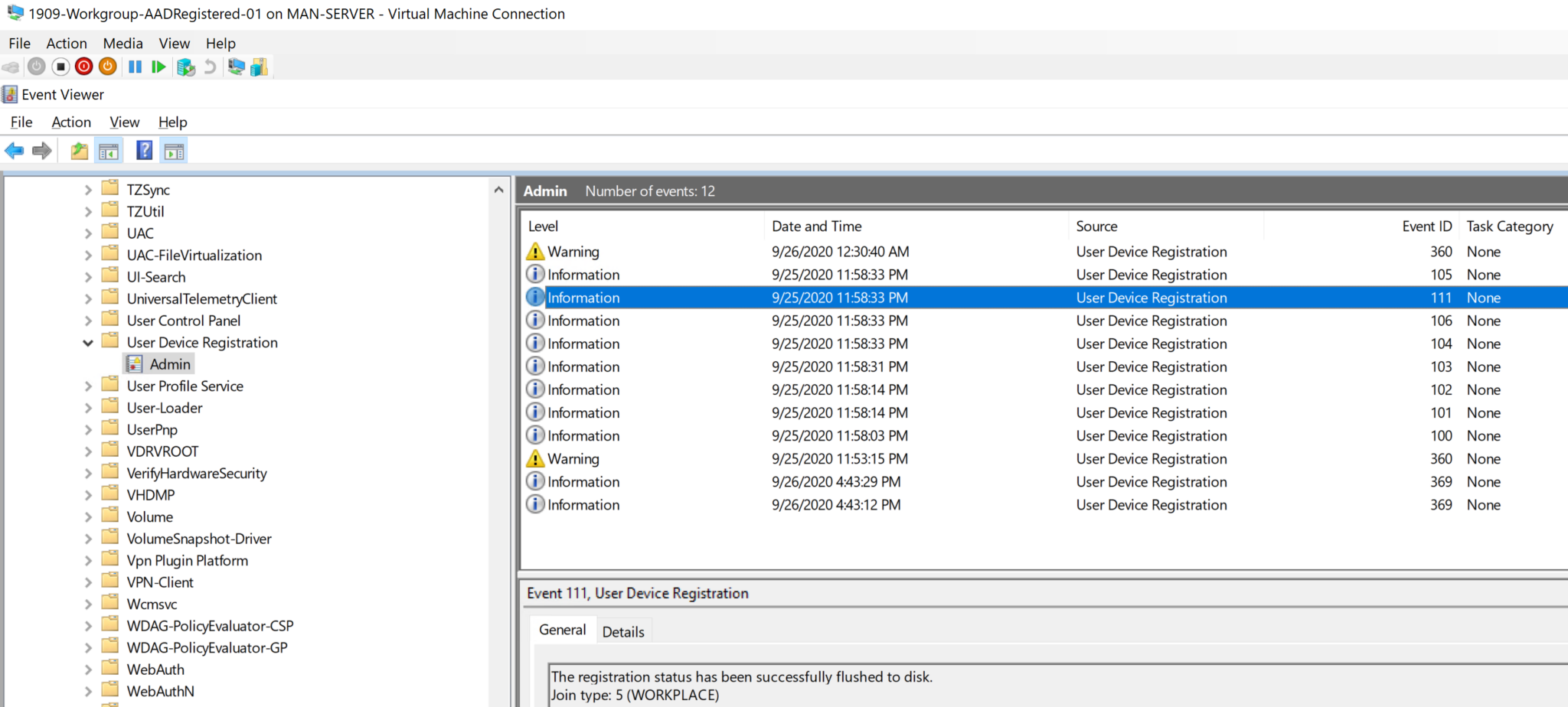Open the Media menu
1568x707 pixels.
[122, 44]
